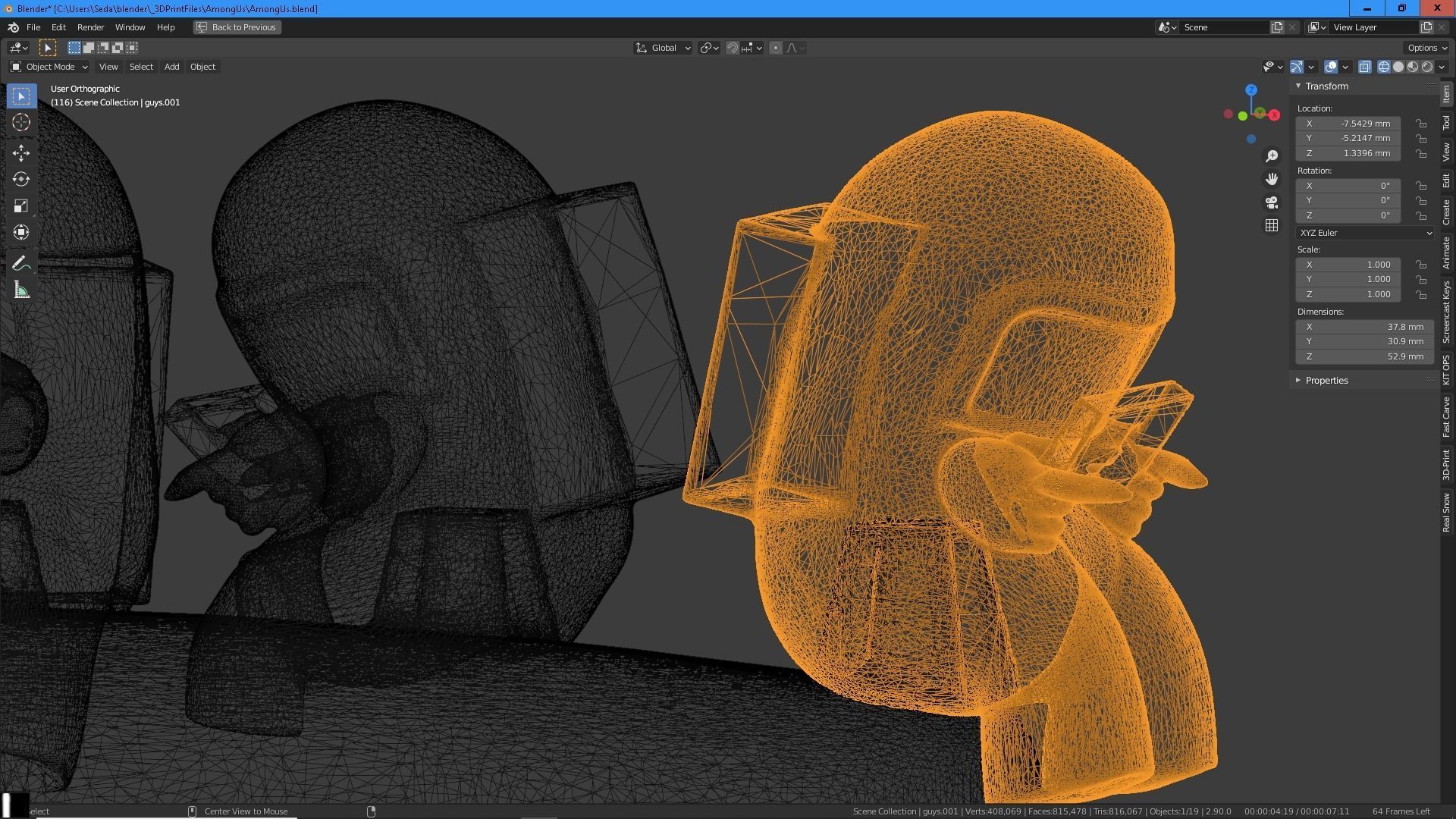Toggle proportional editing
This screenshot has height=819, width=1456.
(775, 48)
